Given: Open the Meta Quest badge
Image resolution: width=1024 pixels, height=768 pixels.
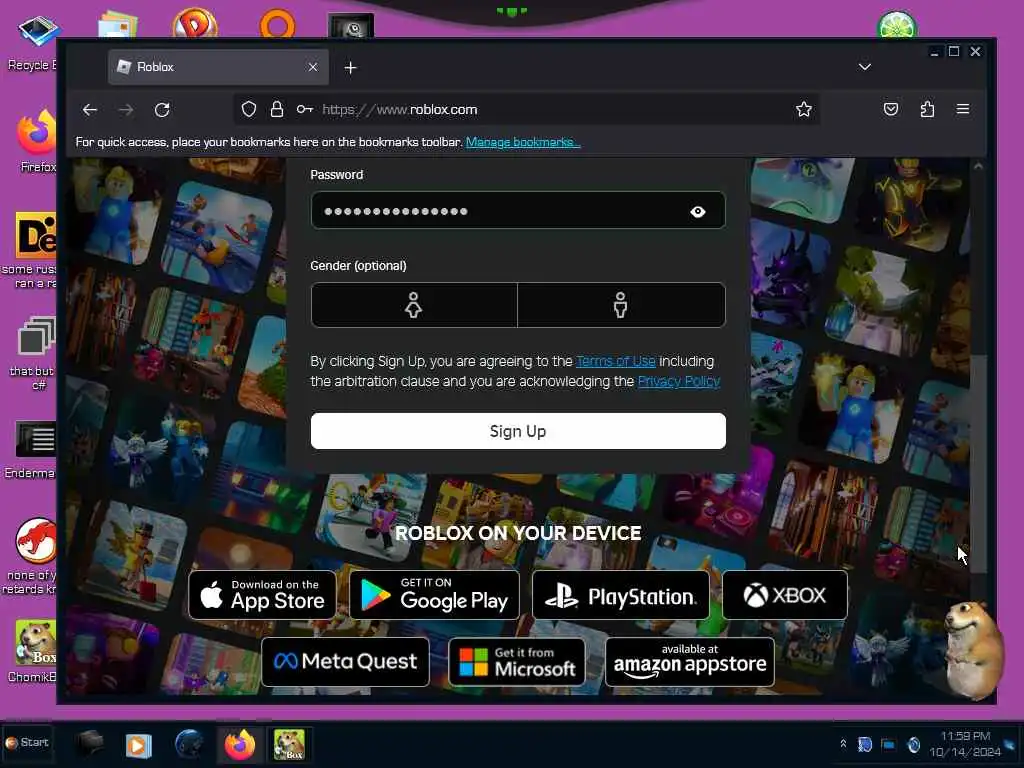Looking at the screenshot, I should [x=345, y=662].
